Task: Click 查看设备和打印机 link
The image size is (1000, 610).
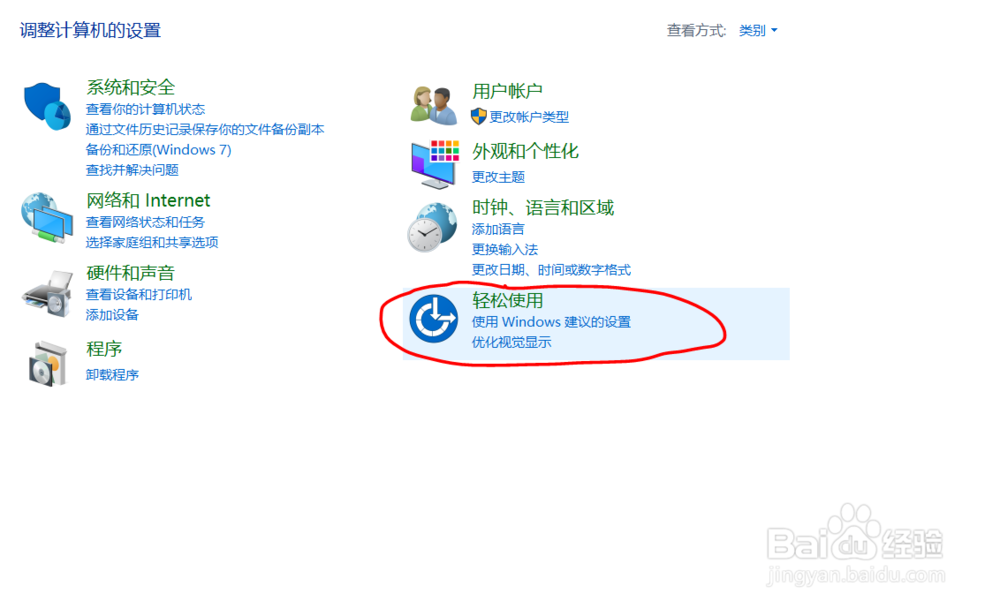Action: click(138, 294)
